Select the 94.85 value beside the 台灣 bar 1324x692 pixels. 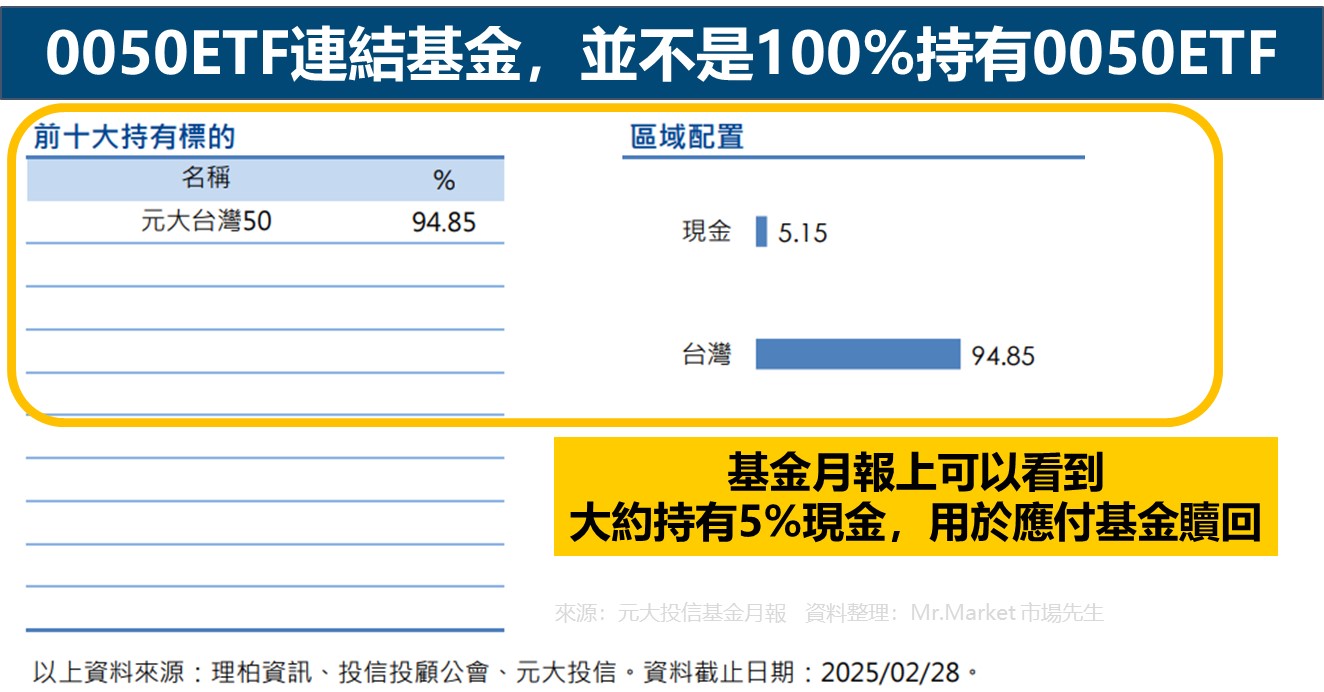coord(1003,355)
